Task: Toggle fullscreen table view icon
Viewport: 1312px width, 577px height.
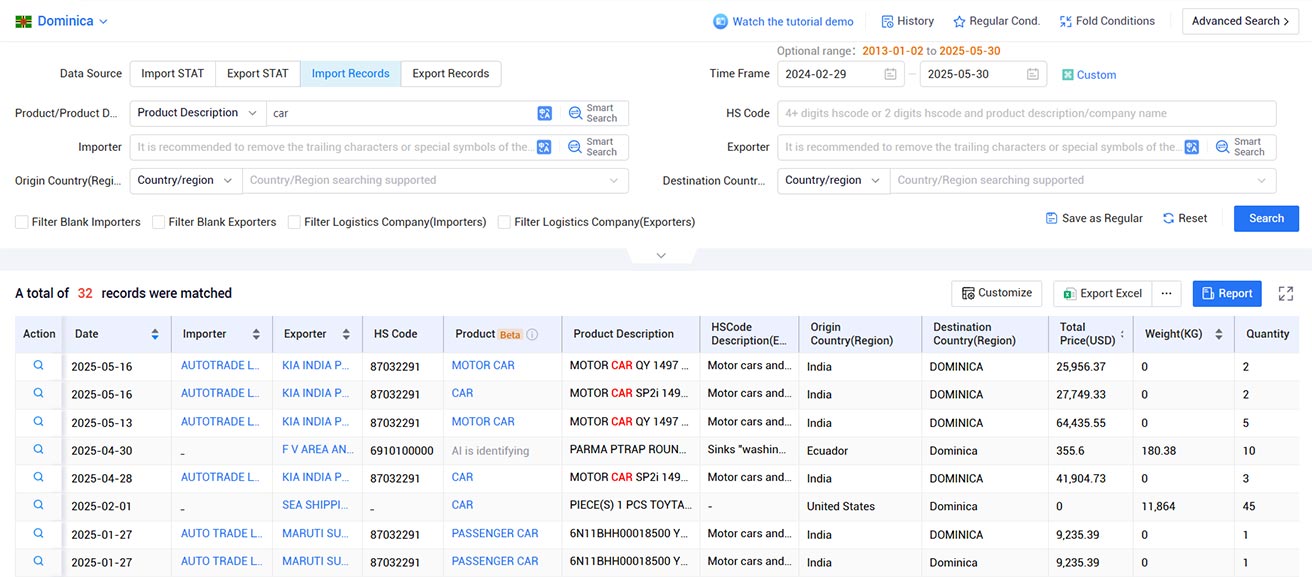Action: pyautogui.click(x=1286, y=293)
